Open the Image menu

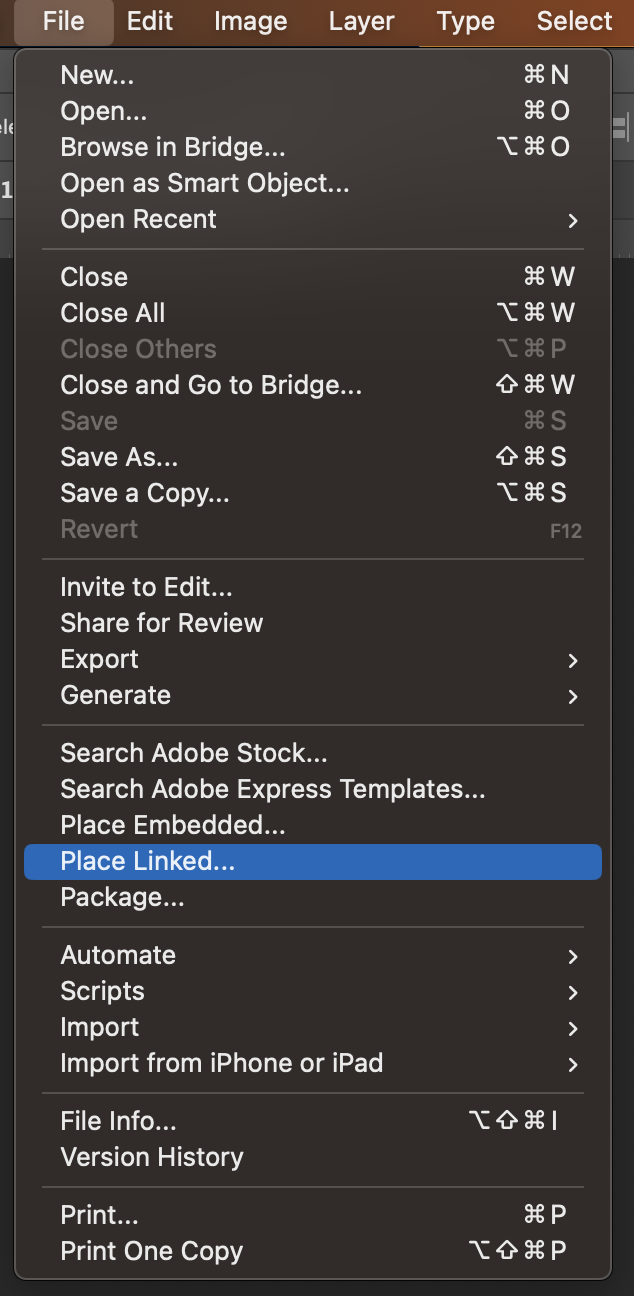(250, 21)
